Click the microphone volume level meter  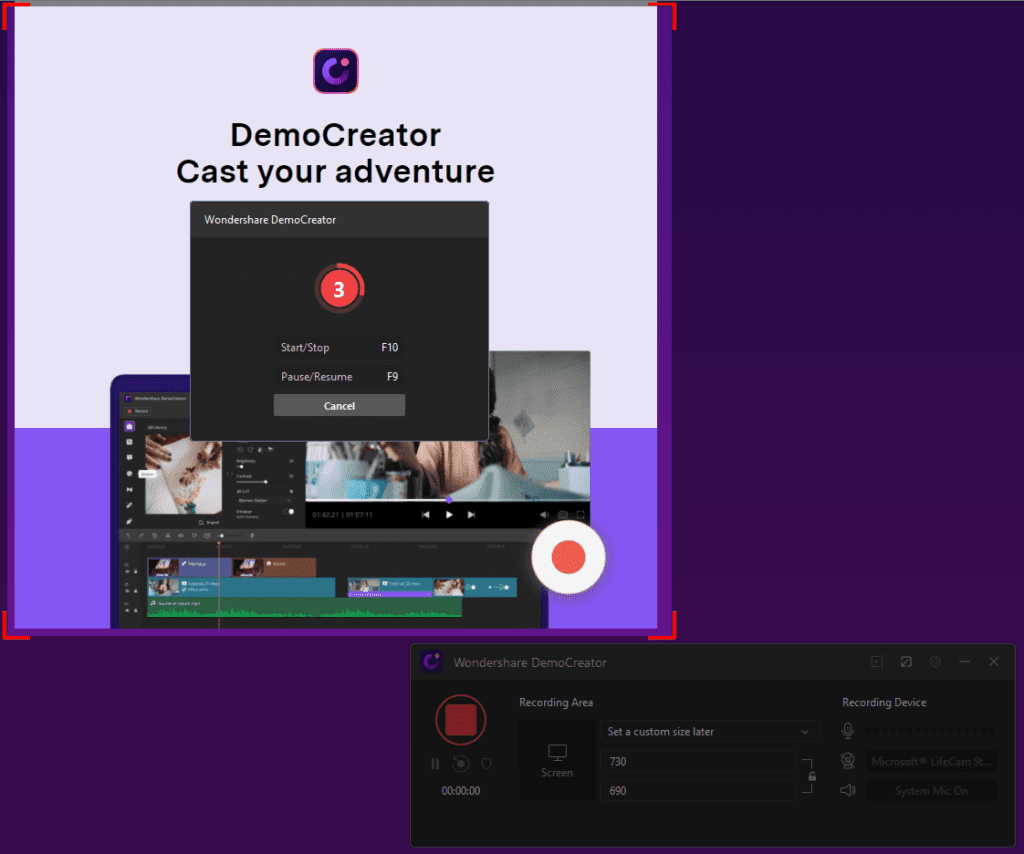pyautogui.click(x=931, y=731)
